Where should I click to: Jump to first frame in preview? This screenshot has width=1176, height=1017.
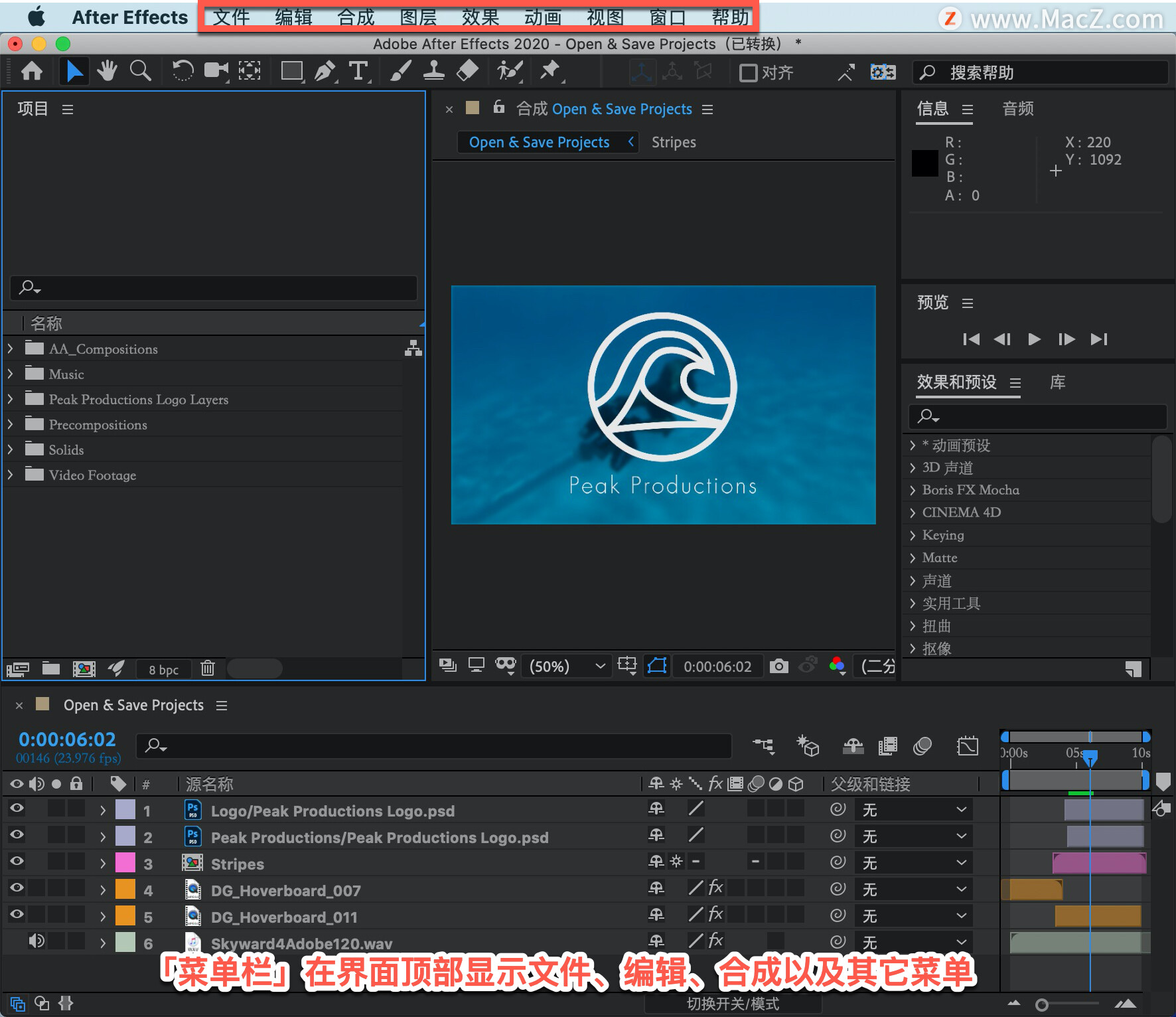971,339
